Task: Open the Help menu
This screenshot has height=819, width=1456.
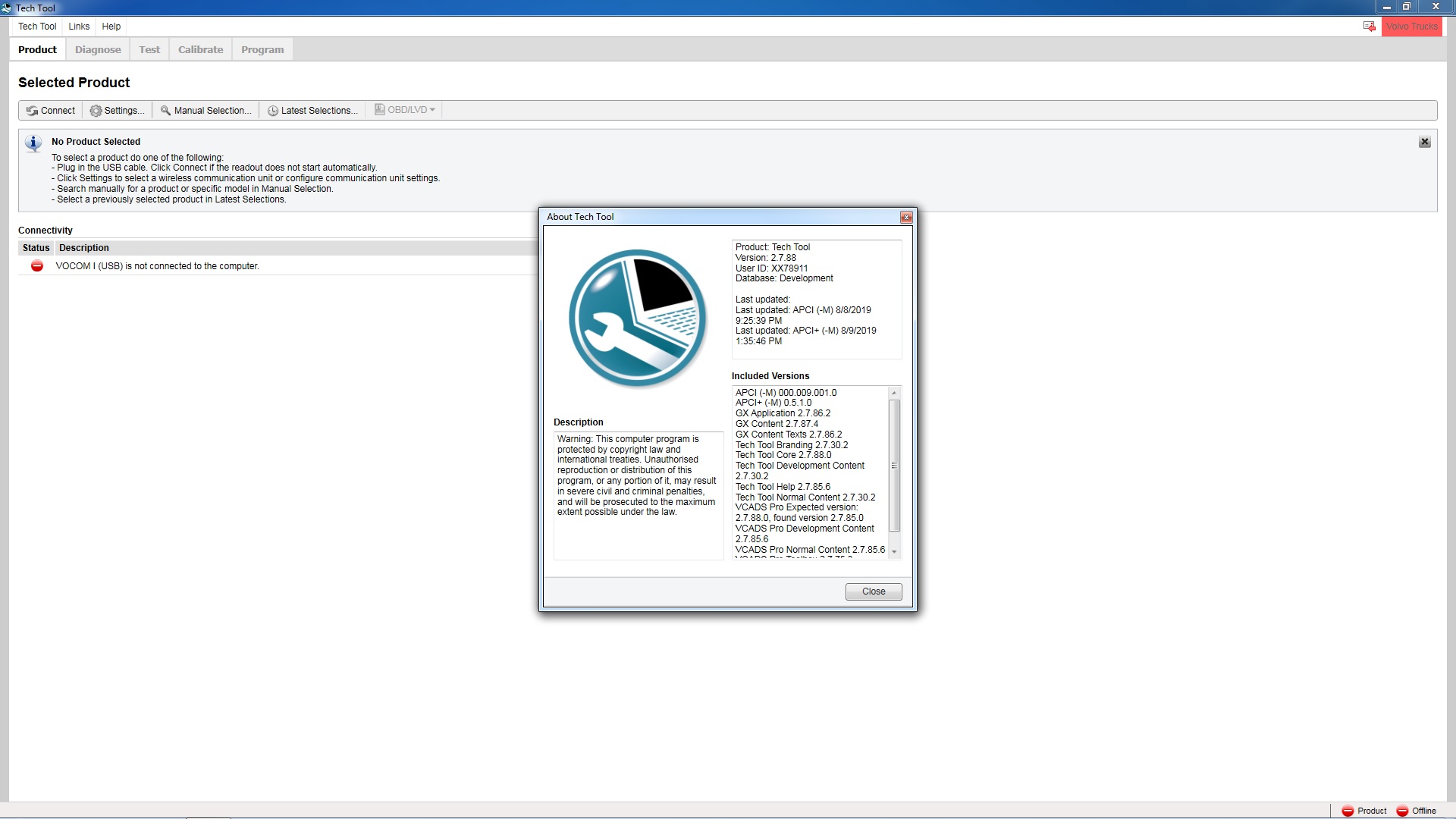Action: (111, 27)
